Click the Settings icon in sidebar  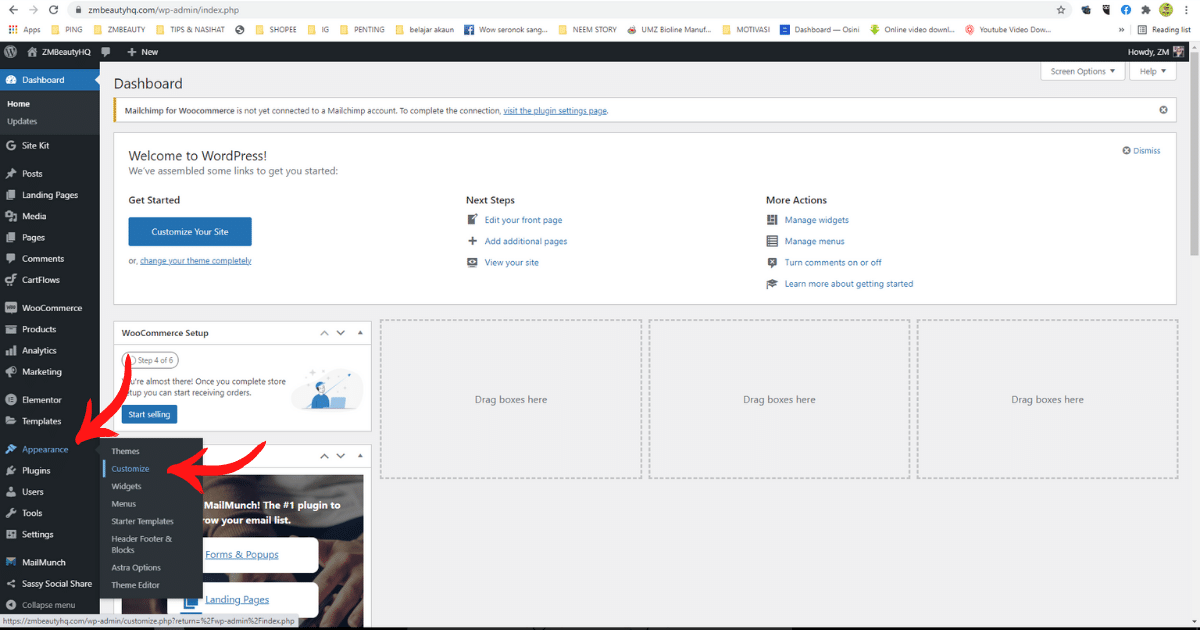(x=11, y=534)
